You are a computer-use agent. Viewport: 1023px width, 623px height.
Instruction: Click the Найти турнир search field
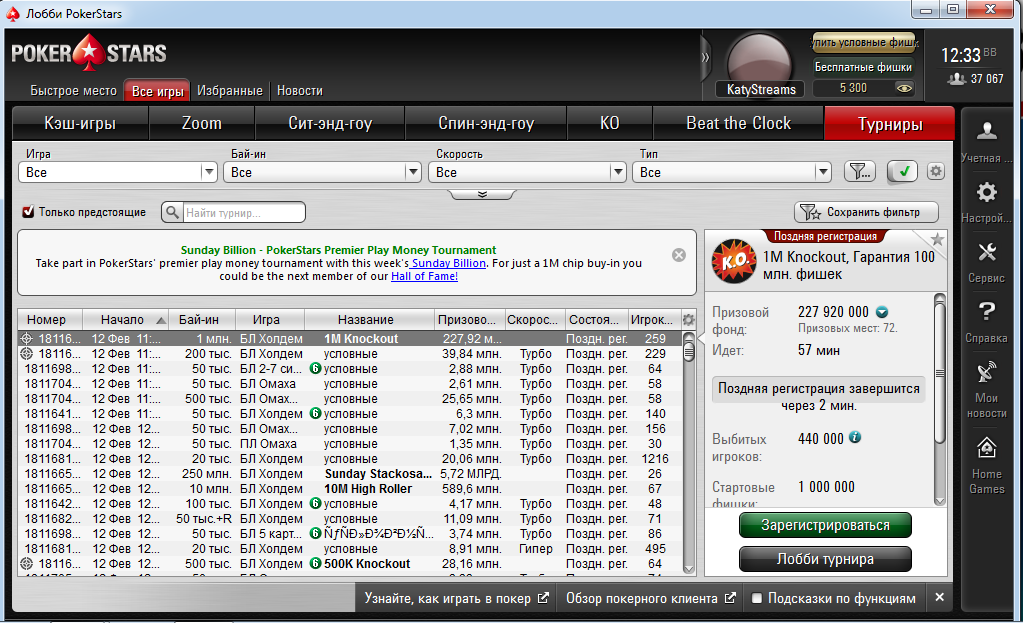243,213
